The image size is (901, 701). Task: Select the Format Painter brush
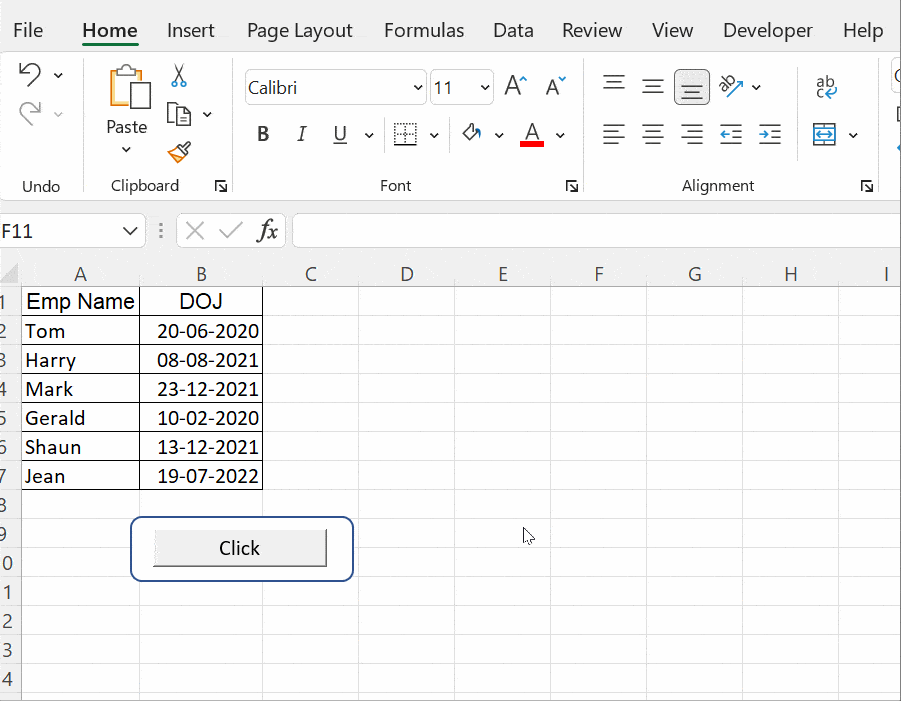click(x=179, y=153)
